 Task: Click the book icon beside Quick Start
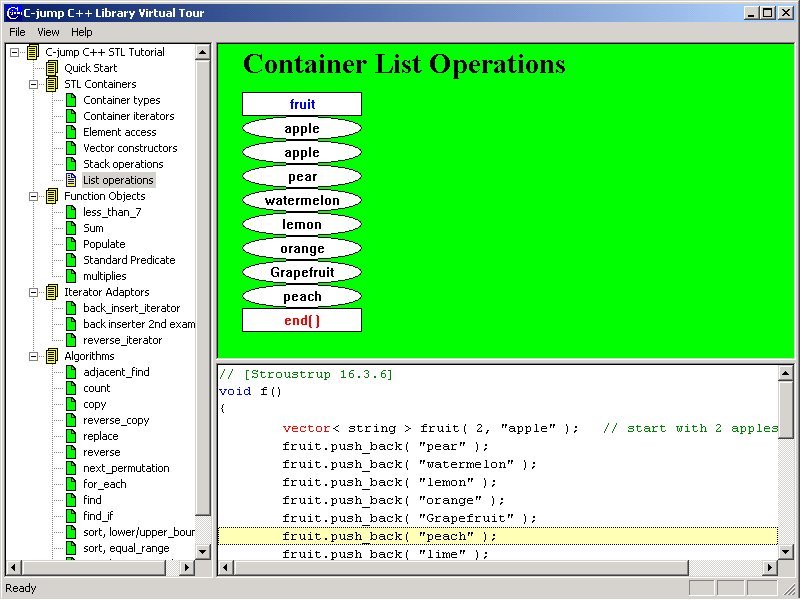52,68
